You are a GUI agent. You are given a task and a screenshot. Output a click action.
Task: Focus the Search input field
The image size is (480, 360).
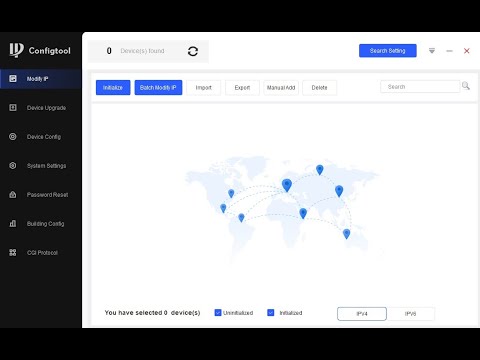(420, 87)
